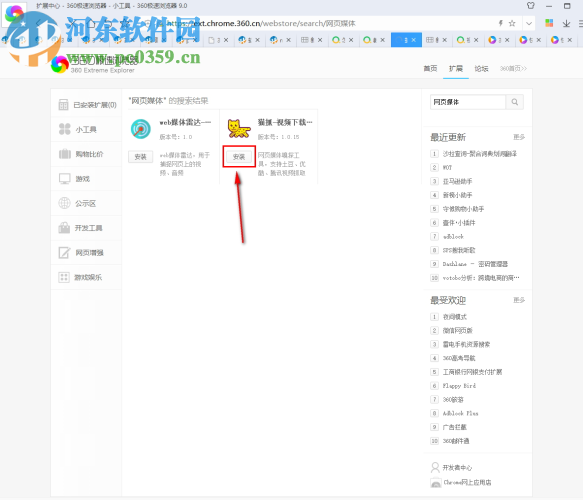Viewport: 583px width, 500px height.
Task: Open the skin shirt icon in title bar
Action: click(x=531, y=6)
